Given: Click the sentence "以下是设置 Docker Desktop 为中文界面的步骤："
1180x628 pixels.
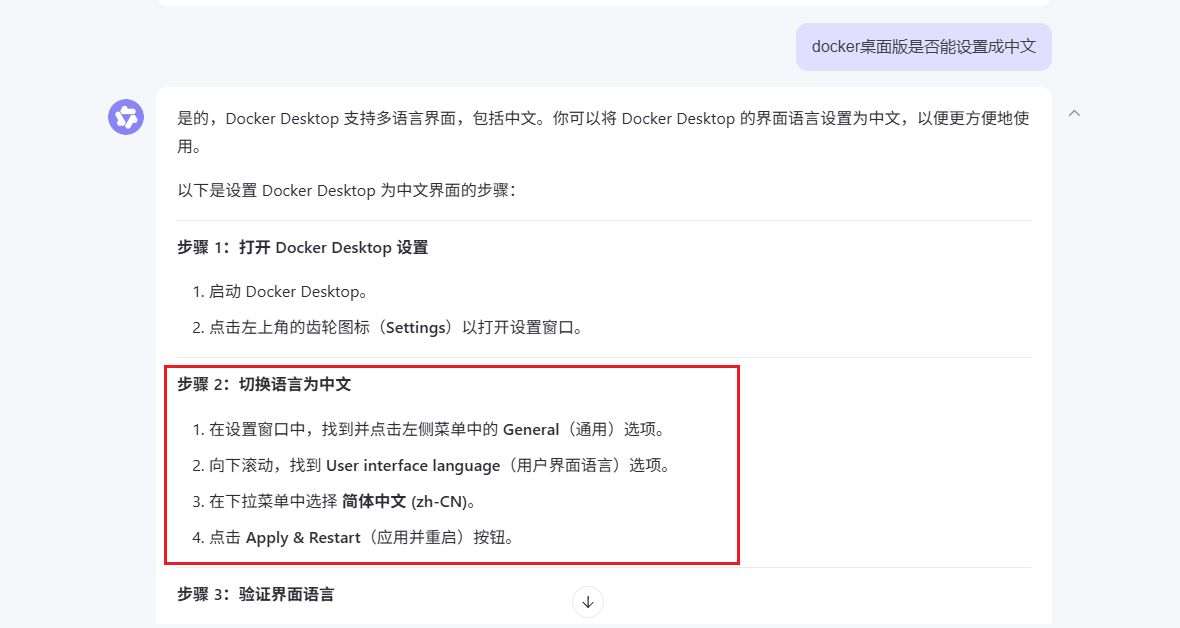Looking at the screenshot, I should coord(347,191).
